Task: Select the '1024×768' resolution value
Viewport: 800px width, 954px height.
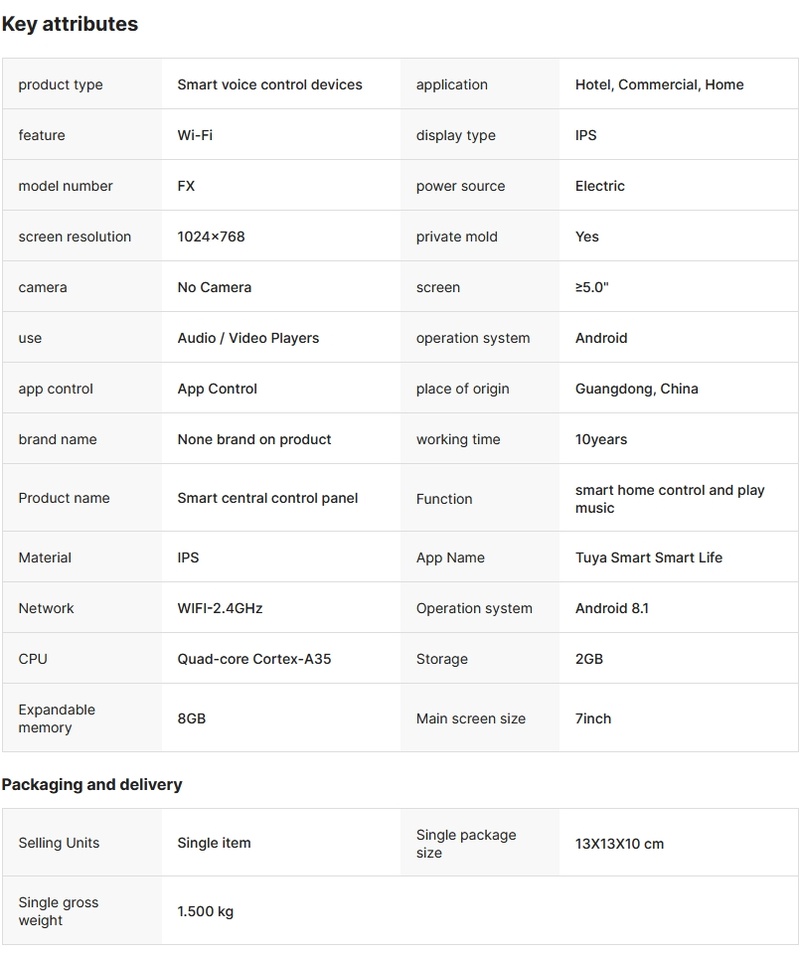Action: pyautogui.click(x=211, y=237)
